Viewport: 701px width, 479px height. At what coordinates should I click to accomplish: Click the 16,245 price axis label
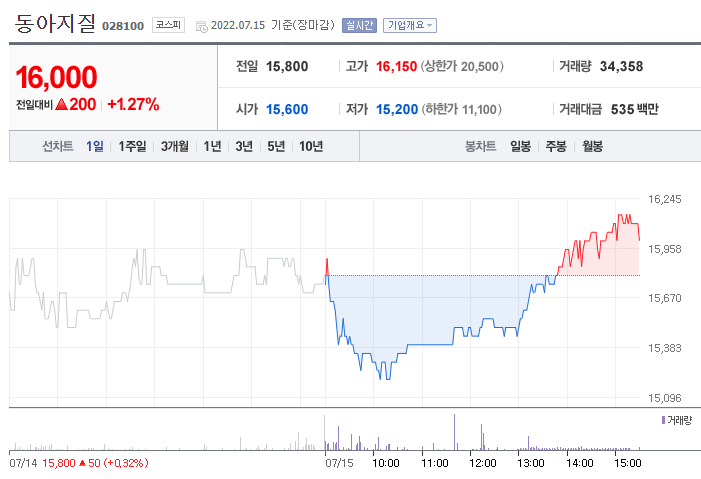665,199
